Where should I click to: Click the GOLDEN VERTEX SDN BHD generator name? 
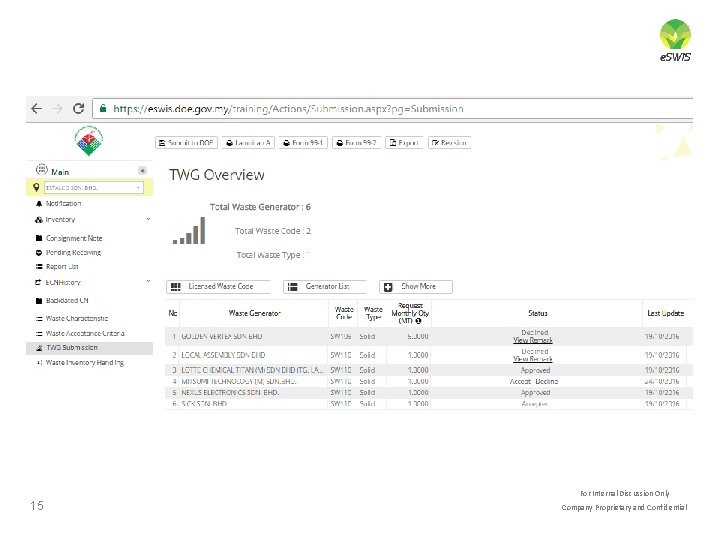pos(222,337)
